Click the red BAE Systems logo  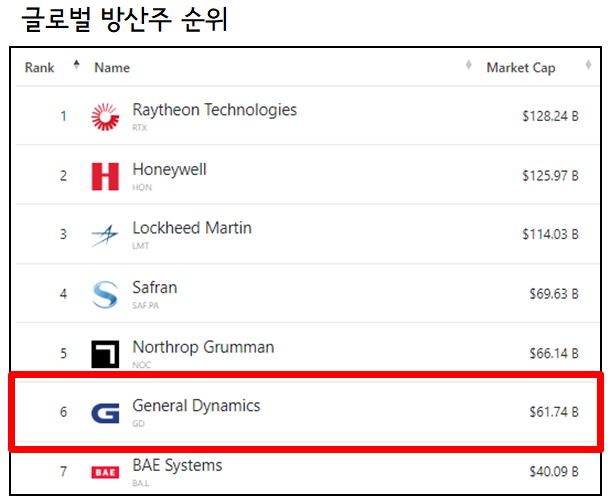(105, 472)
